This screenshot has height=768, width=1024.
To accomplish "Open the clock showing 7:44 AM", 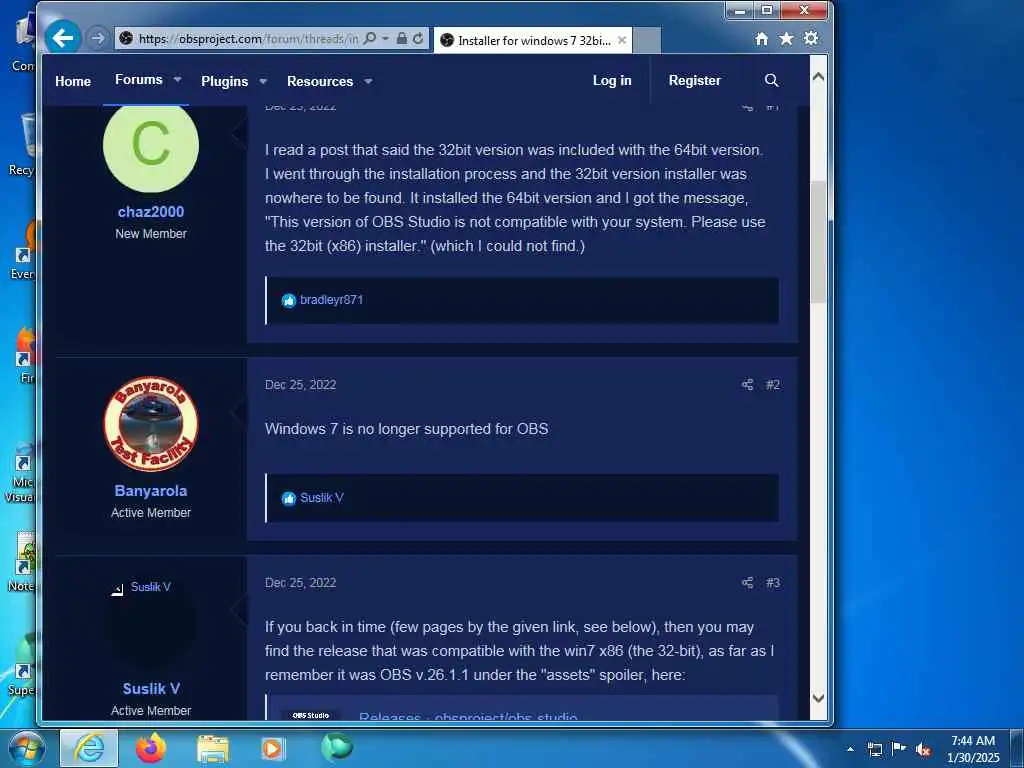I will pyautogui.click(x=973, y=749).
